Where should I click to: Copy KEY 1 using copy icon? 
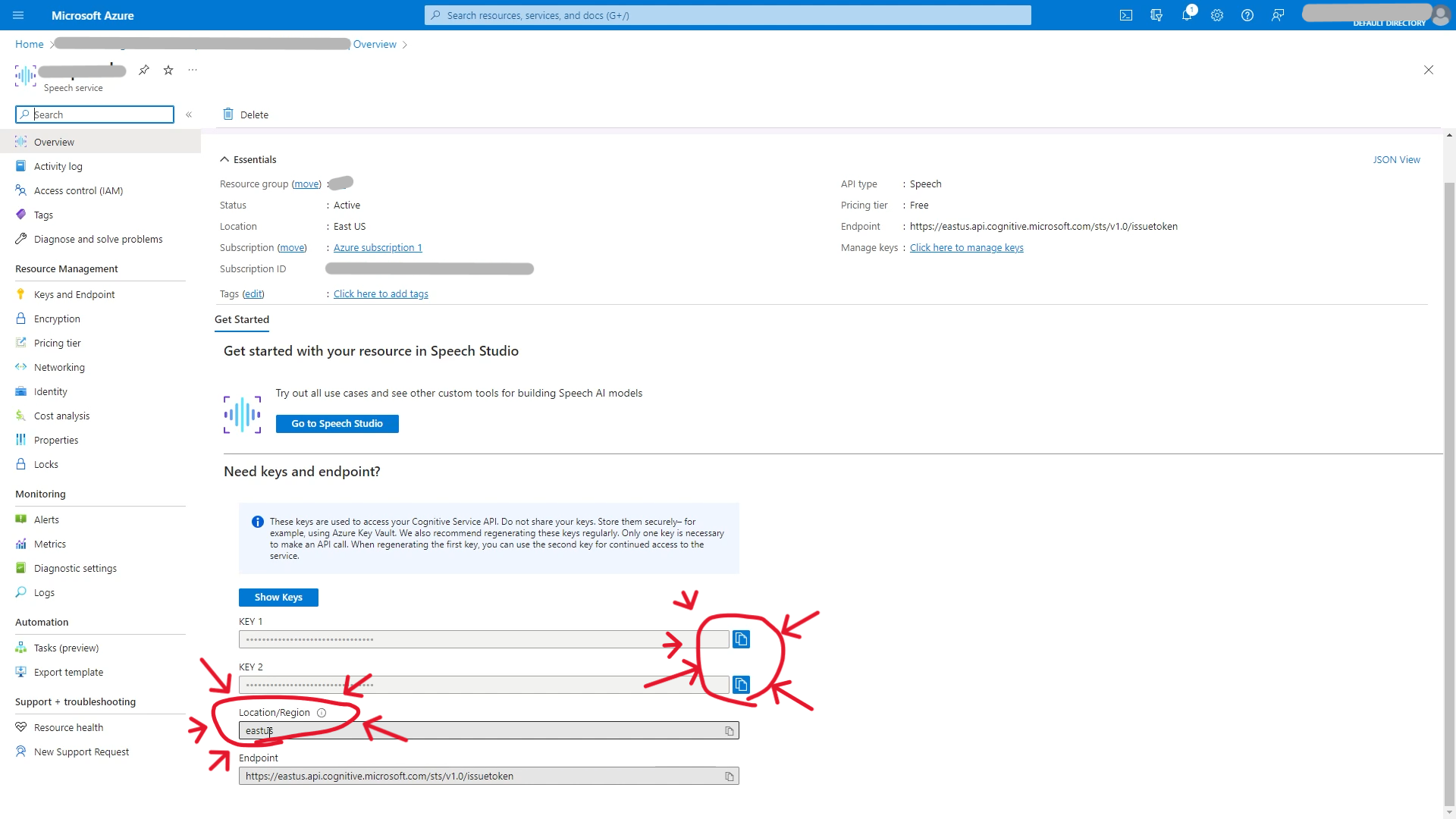click(x=741, y=639)
